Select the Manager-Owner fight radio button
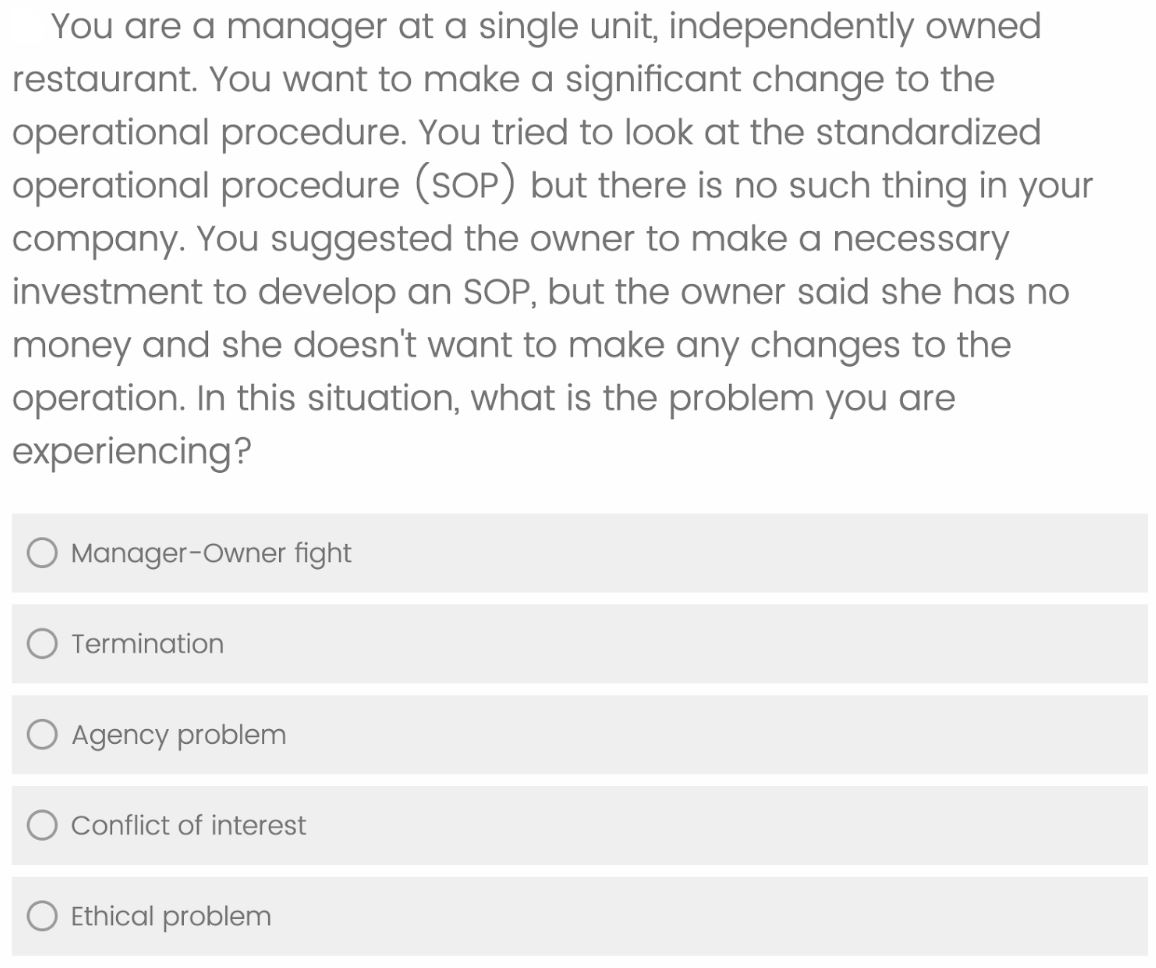 coord(42,553)
